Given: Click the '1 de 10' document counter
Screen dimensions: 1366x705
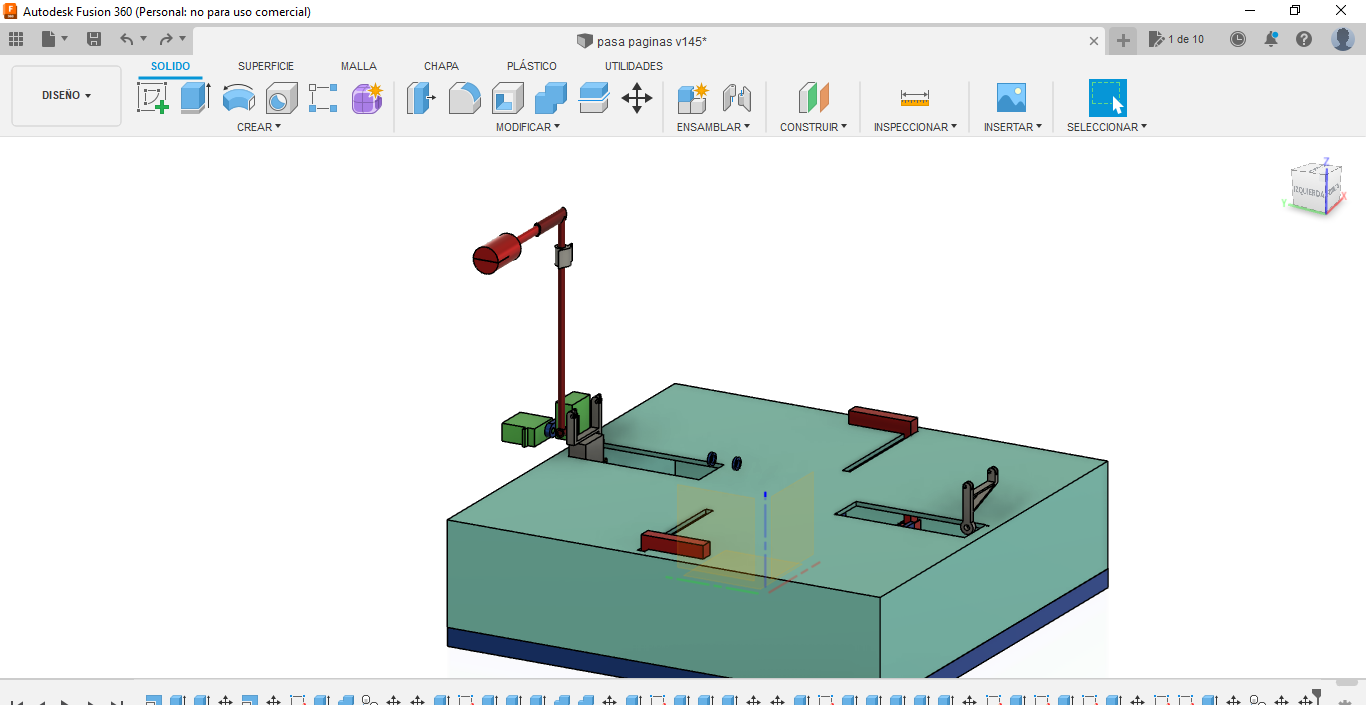Looking at the screenshot, I should pyautogui.click(x=1177, y=39).
